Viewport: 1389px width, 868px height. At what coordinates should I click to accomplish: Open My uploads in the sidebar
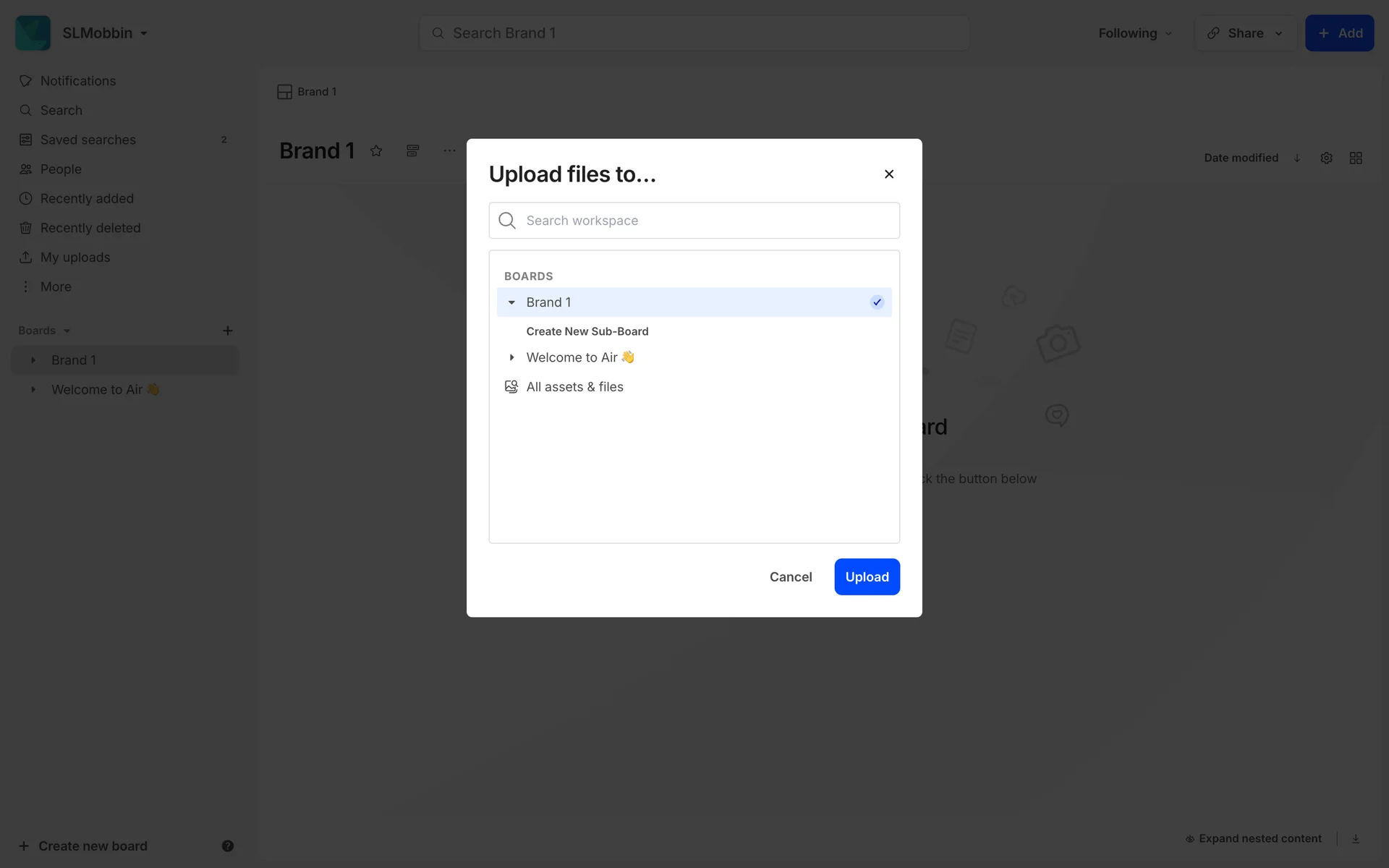coord(75,258)
